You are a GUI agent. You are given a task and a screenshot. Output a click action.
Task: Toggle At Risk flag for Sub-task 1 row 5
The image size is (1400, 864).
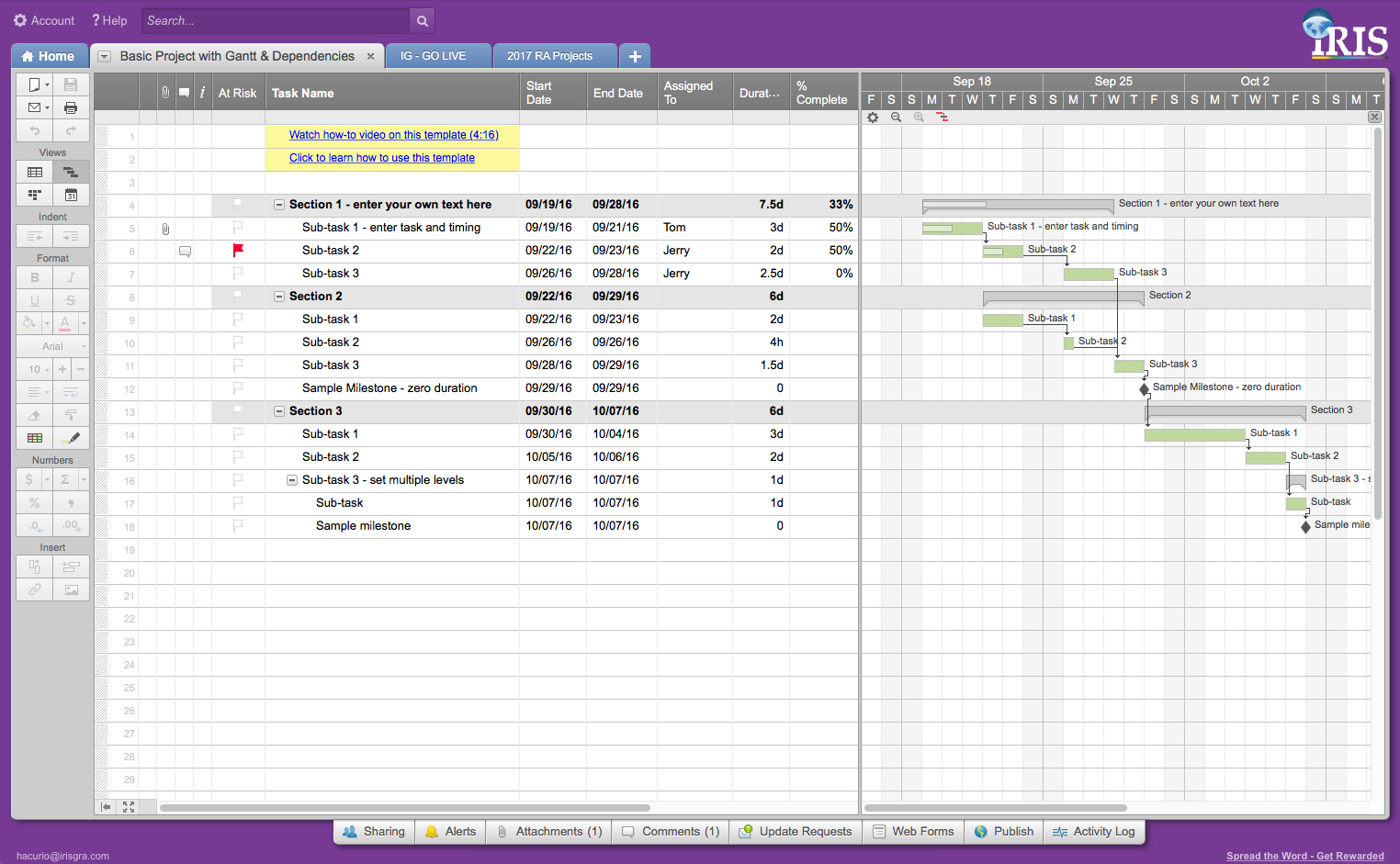238,227
